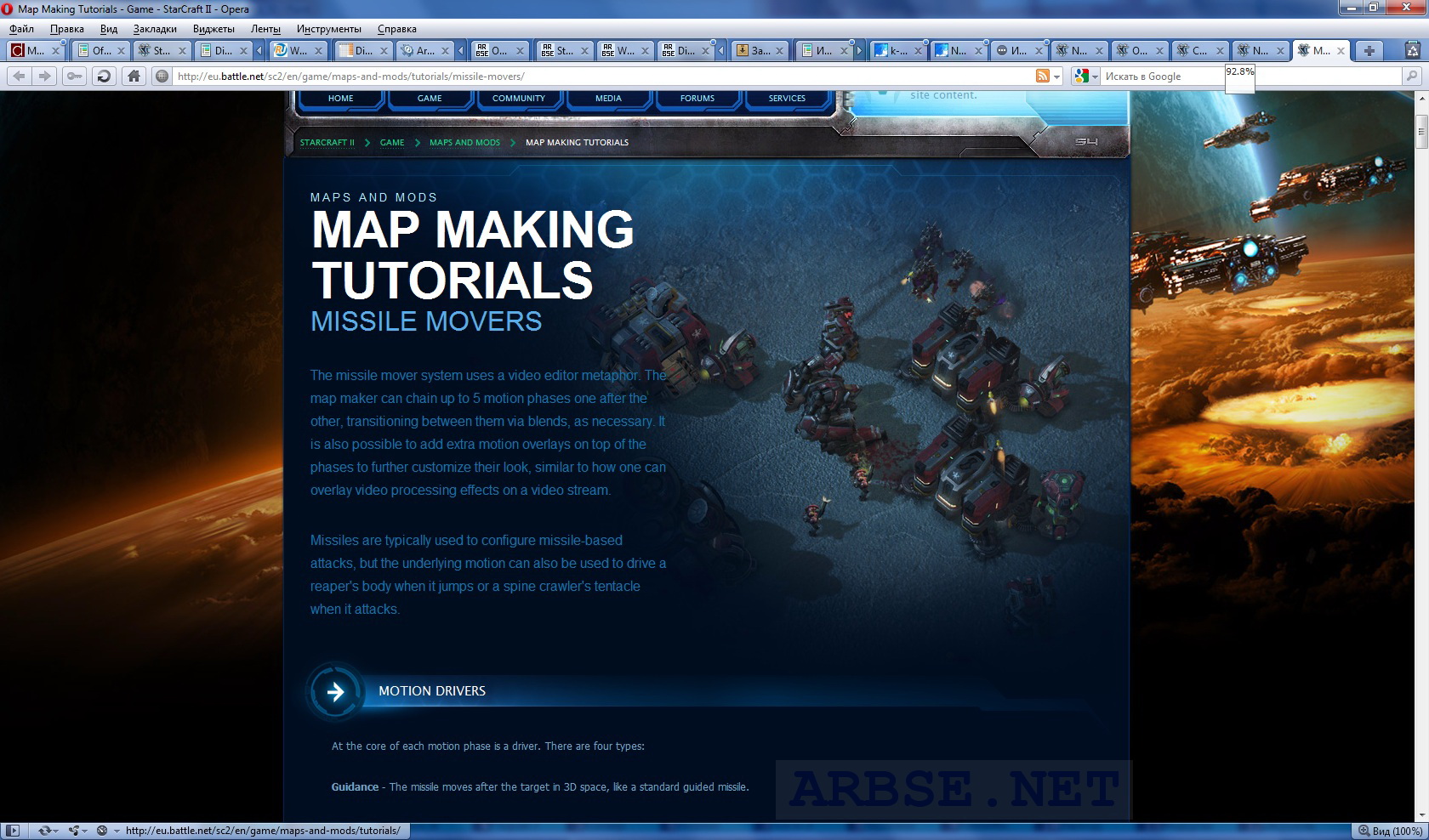
Task: Close the 'Ar...' tab
Action: (x=446, y=51)
